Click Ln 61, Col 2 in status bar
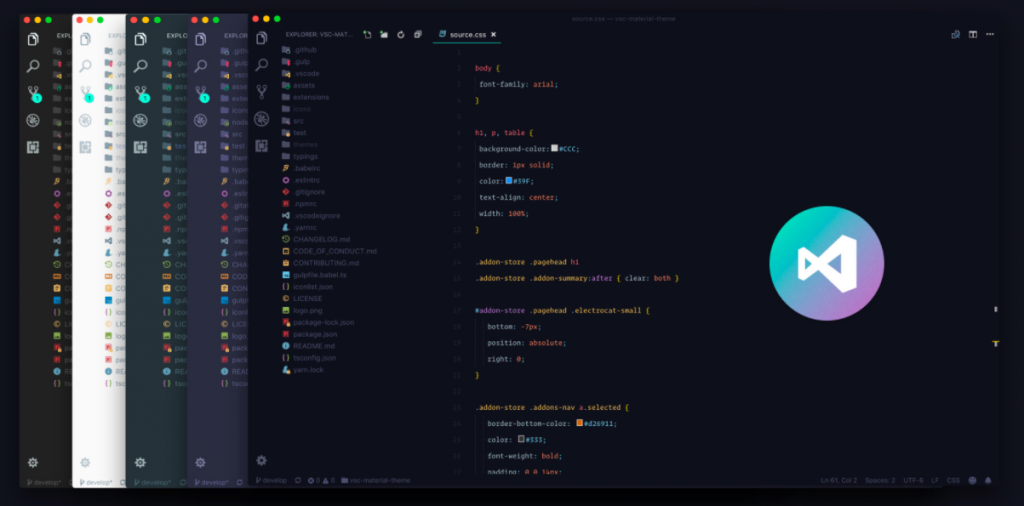This screenshot has width=1024, height=506. tap(839, 481)
